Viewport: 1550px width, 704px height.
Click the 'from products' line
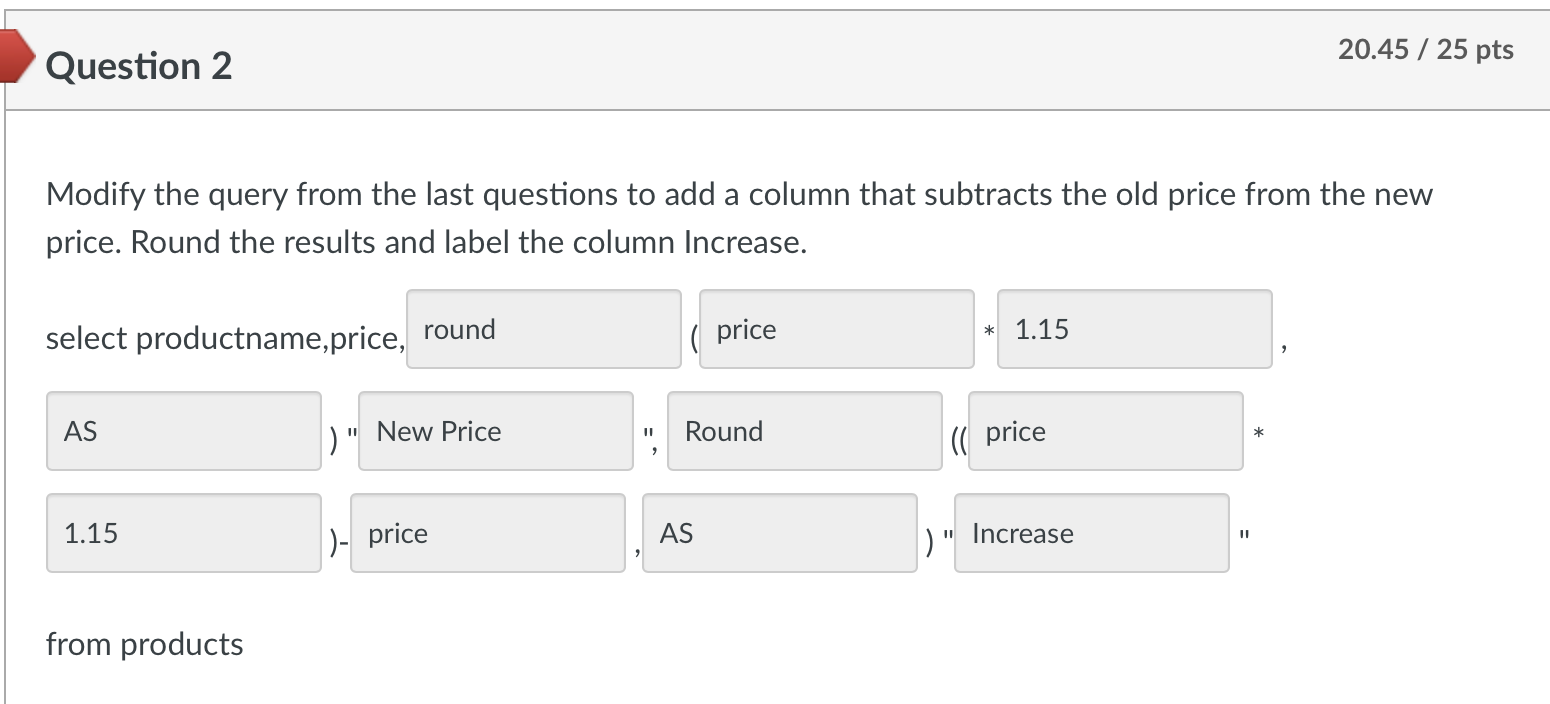(x=144, y=644)
